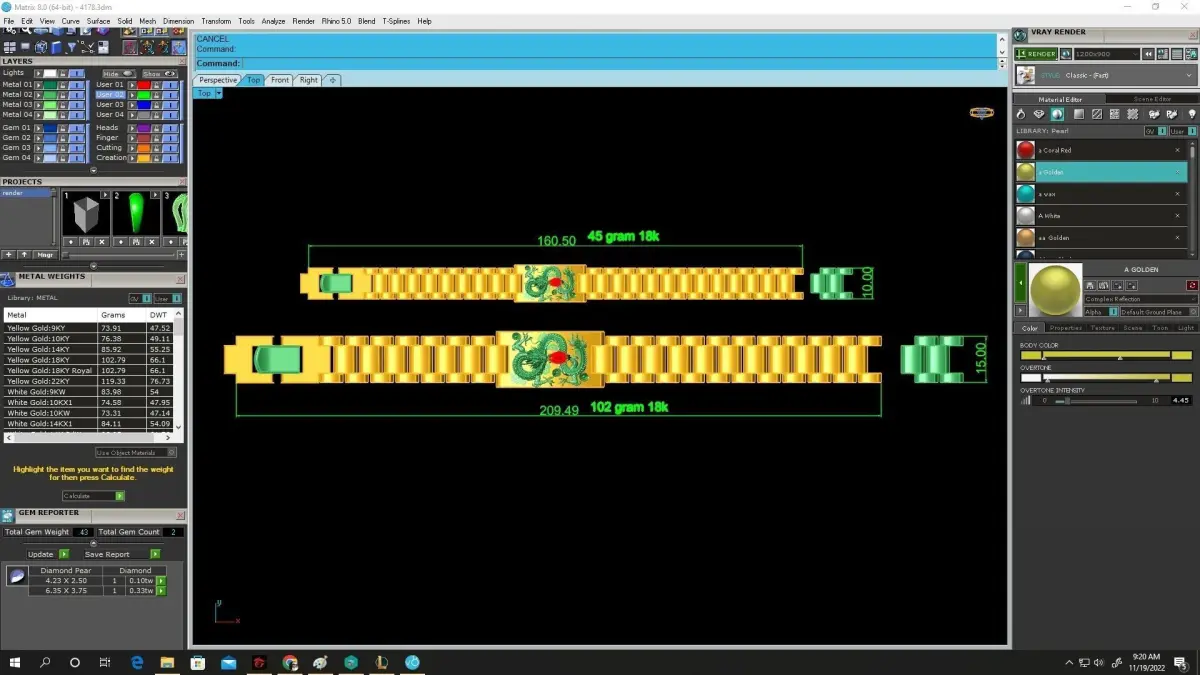Click the green RENDER button

click(x=1035, y=54)
